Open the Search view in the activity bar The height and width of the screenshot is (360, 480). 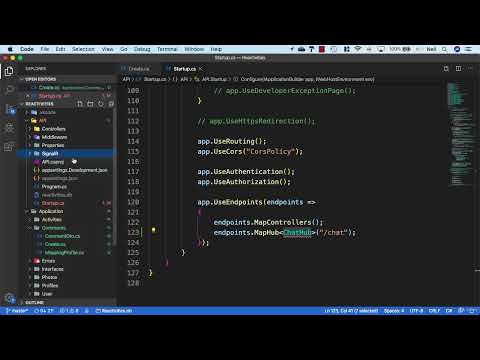pyautogui.click(x=9, y=90)
